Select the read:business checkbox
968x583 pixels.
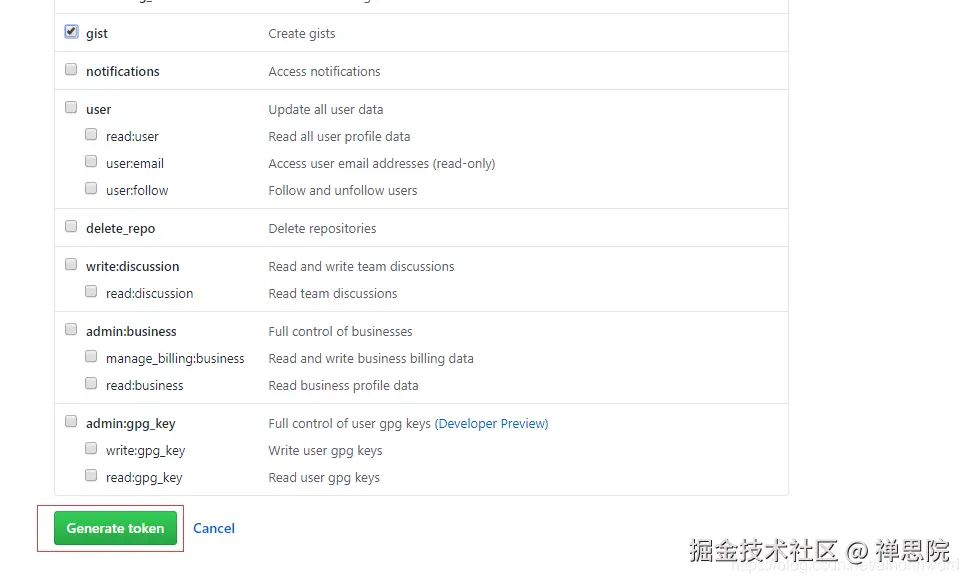click(x=91, y=384)
